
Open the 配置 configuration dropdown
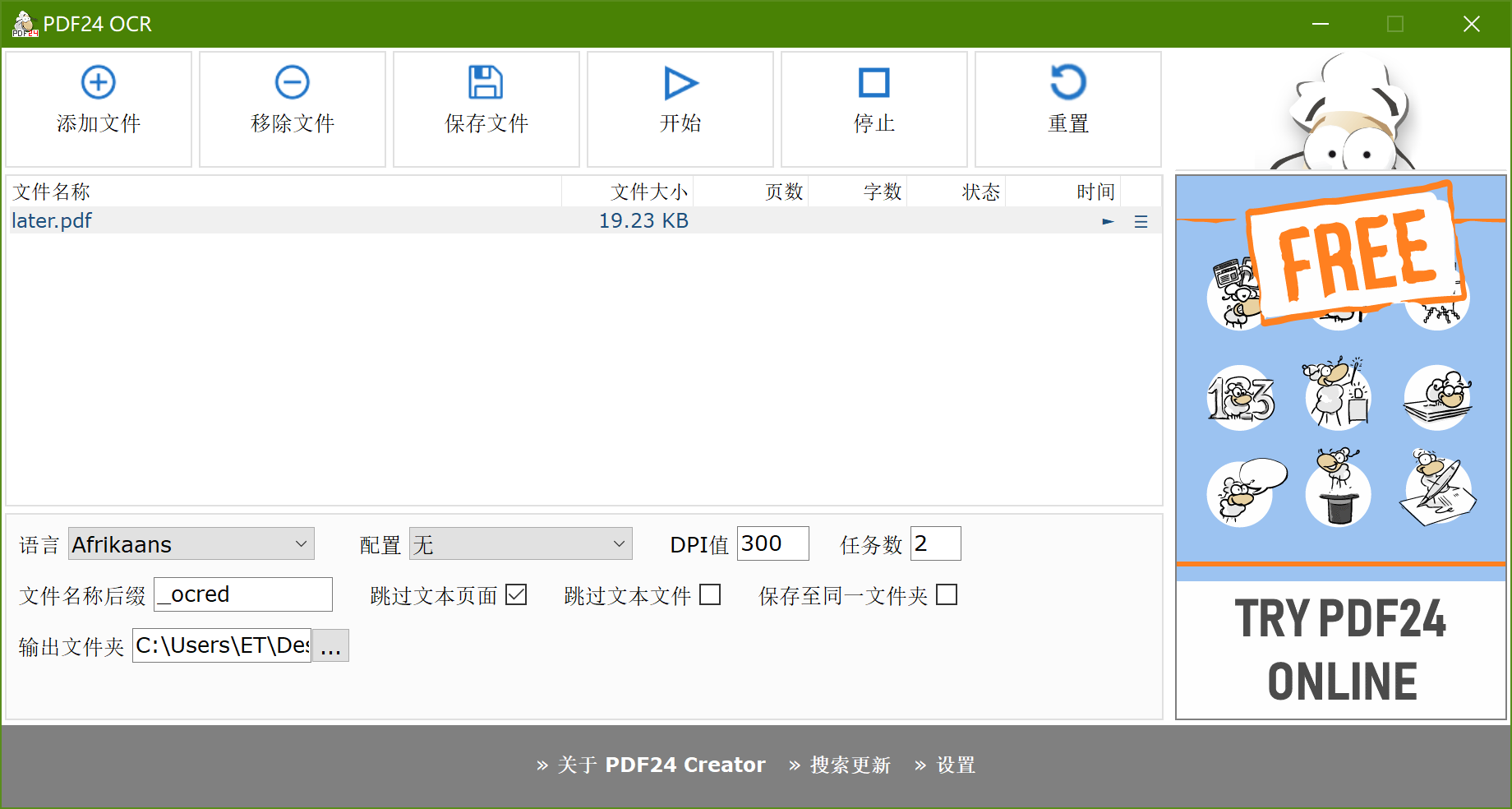click(x=520, y=543)
